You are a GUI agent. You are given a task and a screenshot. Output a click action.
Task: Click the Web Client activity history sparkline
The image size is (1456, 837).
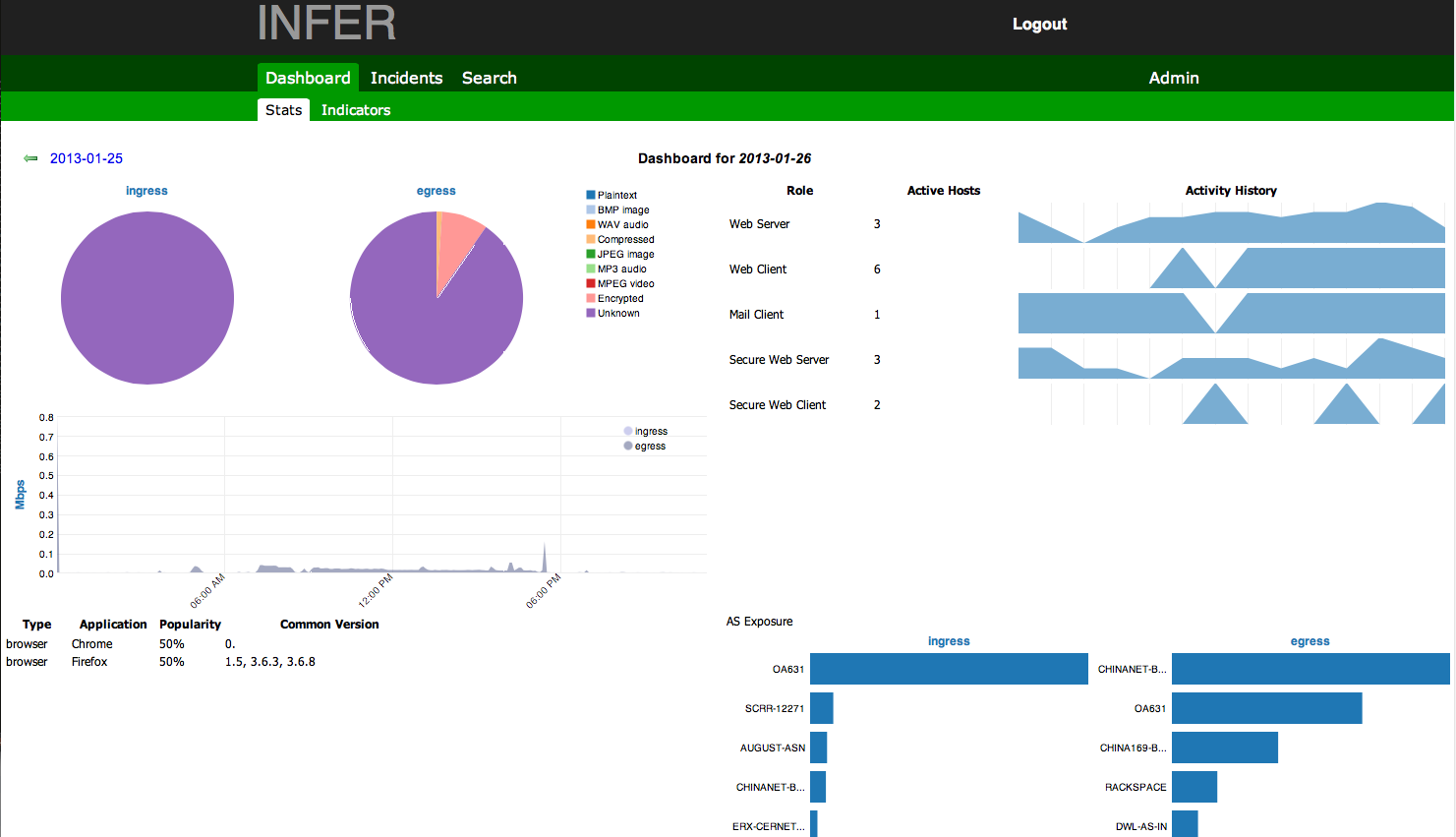[x=1232, y=269]
